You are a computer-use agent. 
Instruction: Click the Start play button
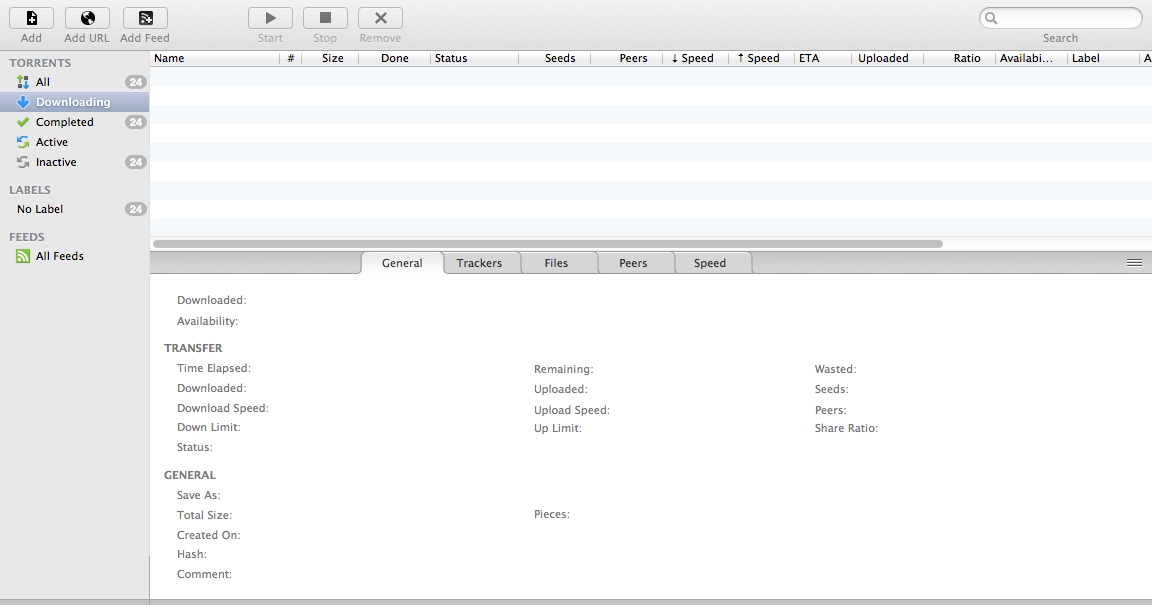pyautogui.click(x=270, y=18)
